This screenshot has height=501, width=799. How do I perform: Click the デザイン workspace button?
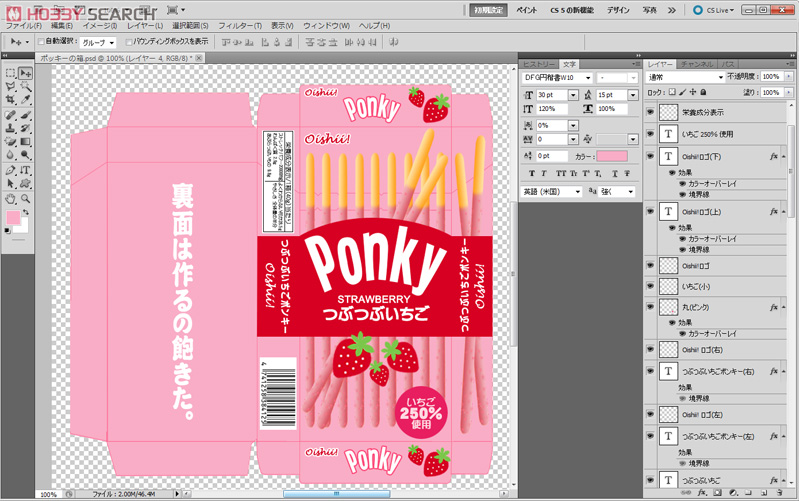pos(618,10)
